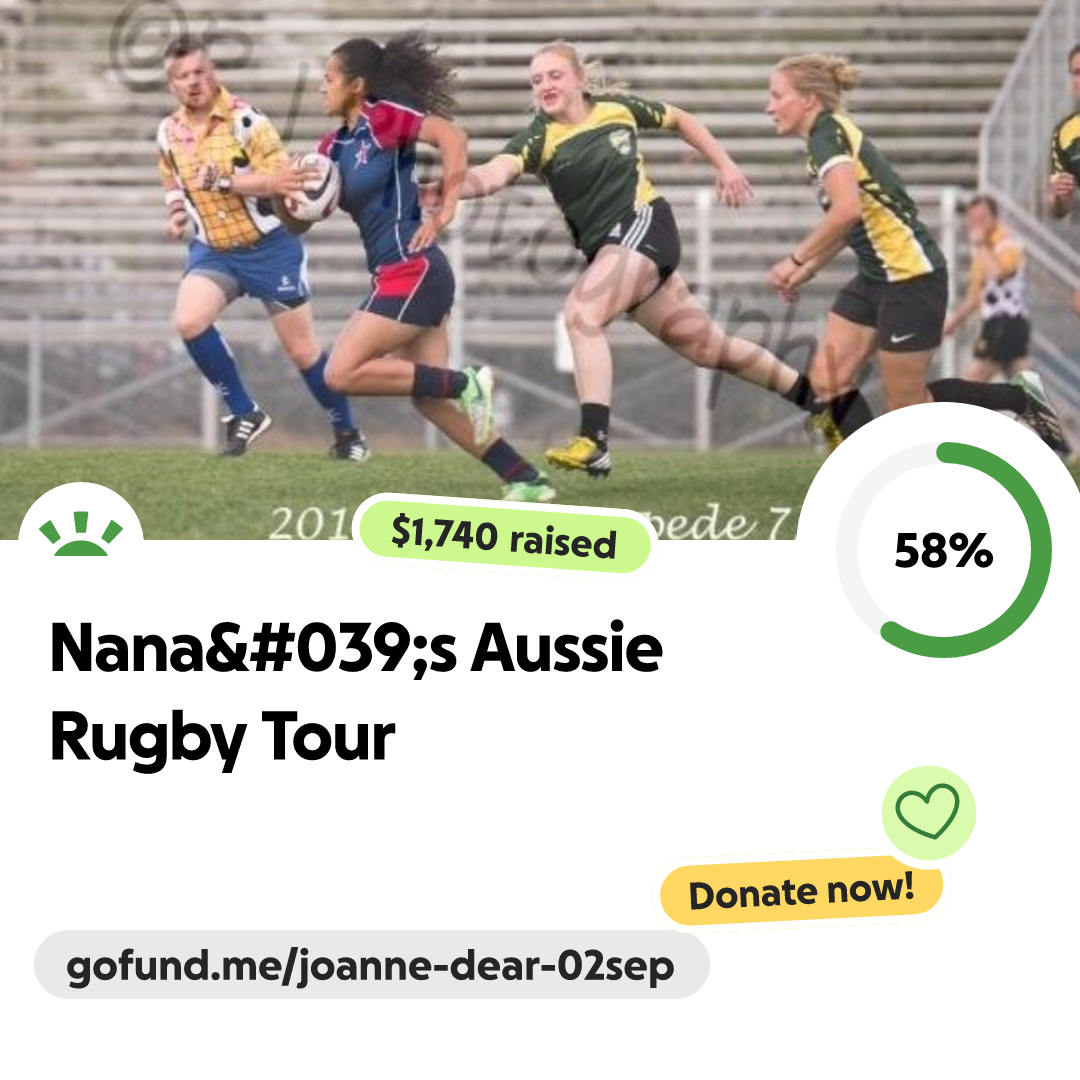Click the background player in cow-print top
Image resolution: width=1080 pixels, height=1080 pixels.
point(992,289)
